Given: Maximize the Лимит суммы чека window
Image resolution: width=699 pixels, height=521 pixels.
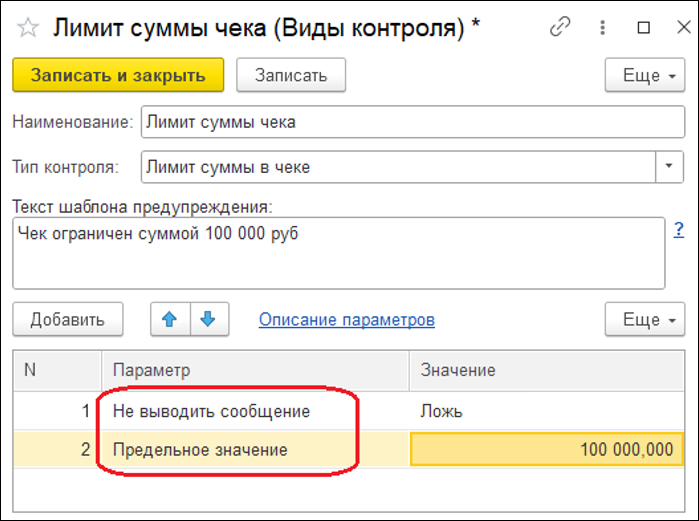Looking at the screenshot, I should coord(643,28).
